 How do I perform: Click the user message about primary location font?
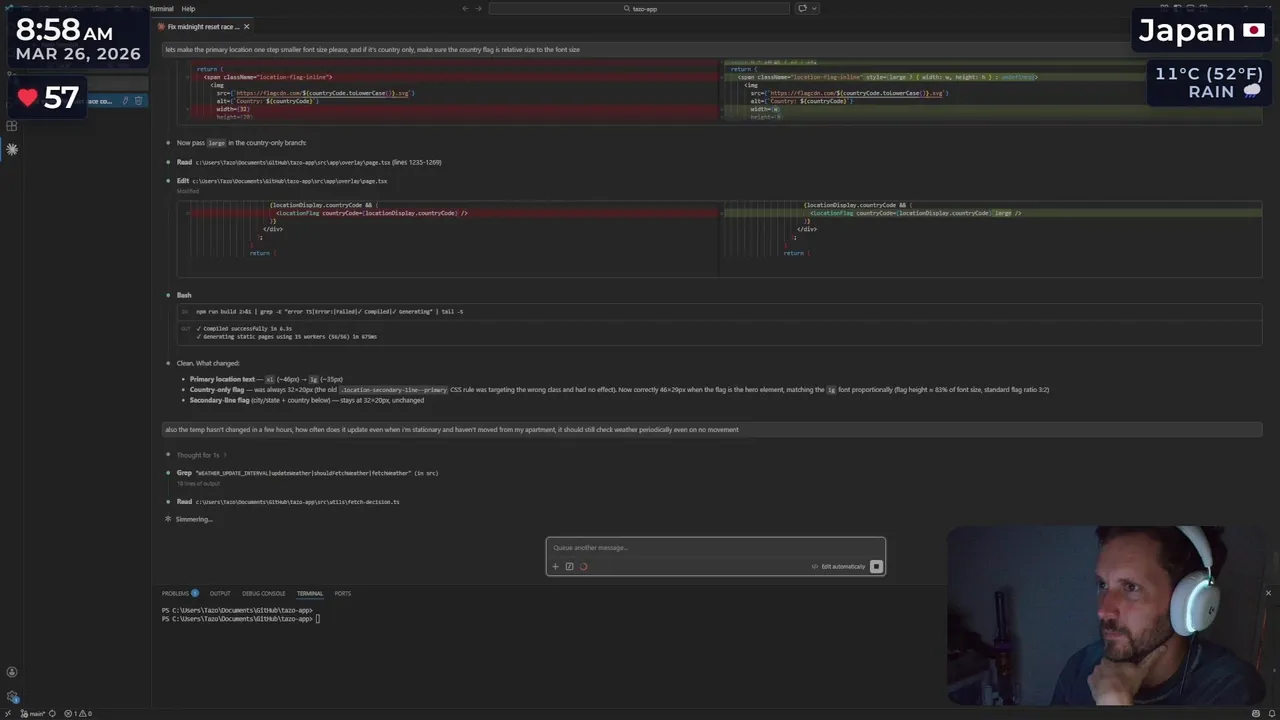point(712,49)
